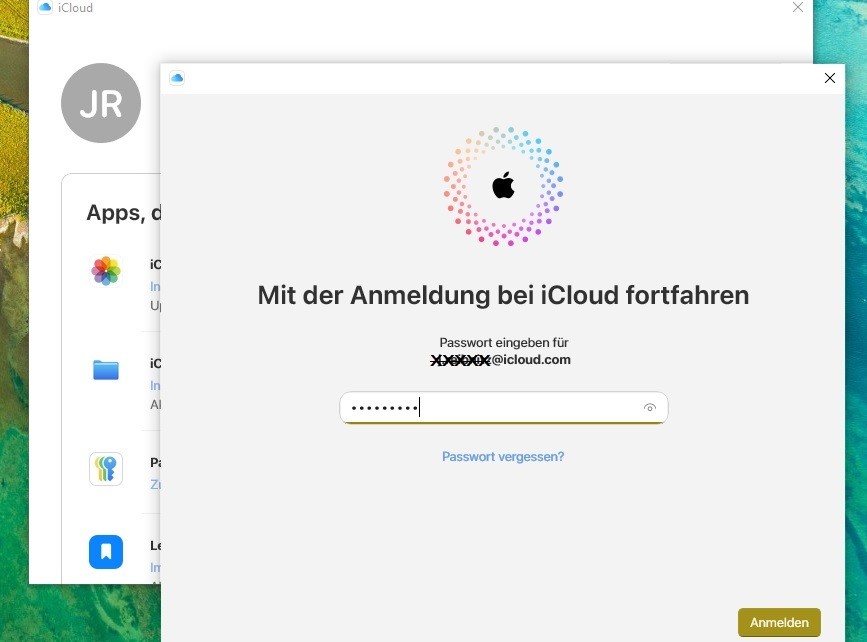The width and height of the screenshot is (867, 642).
Task: Click the blue iCloud Drive folder icon
Action: coord(106,370)
